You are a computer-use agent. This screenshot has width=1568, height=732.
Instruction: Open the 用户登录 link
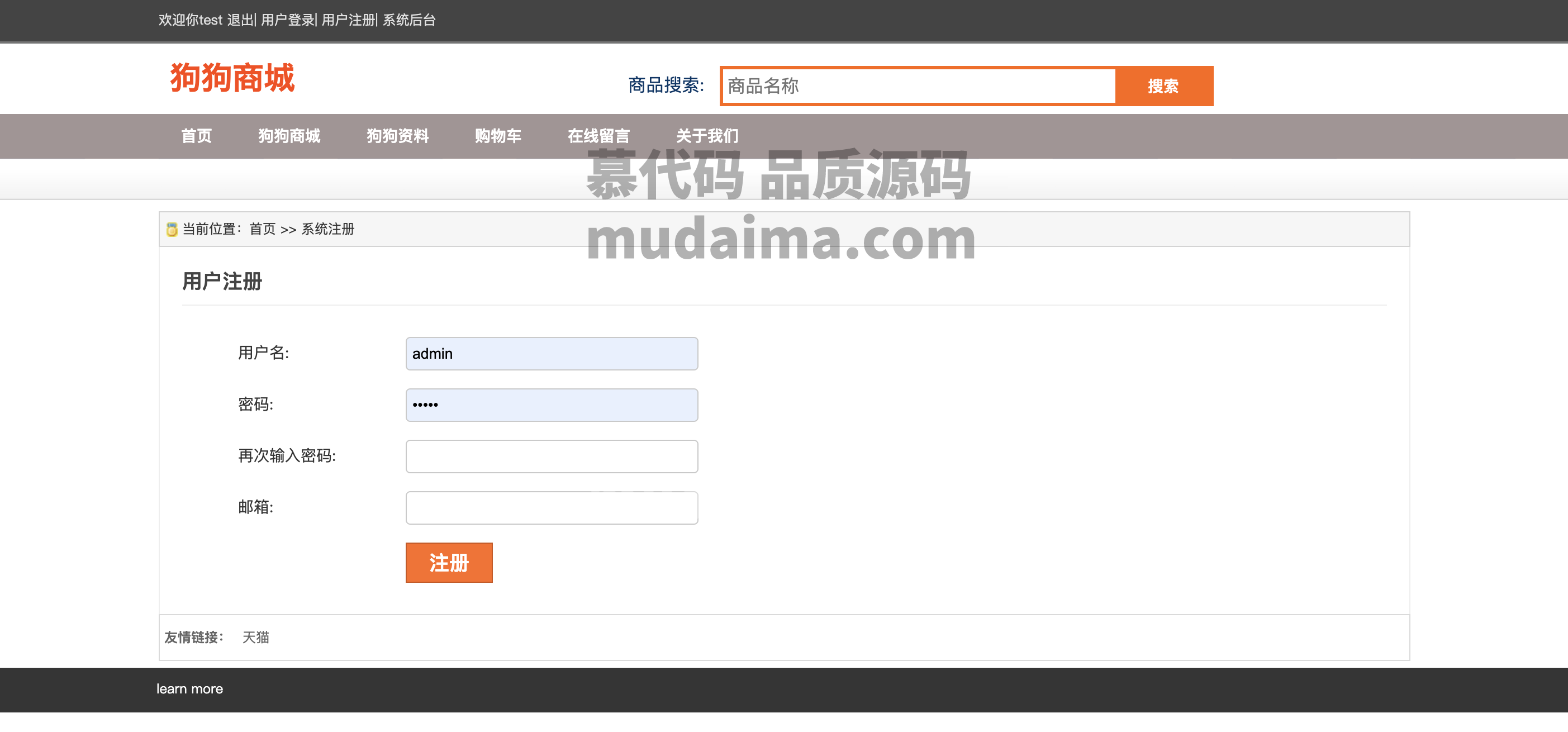pyautogui.click(x=287, y=20)
